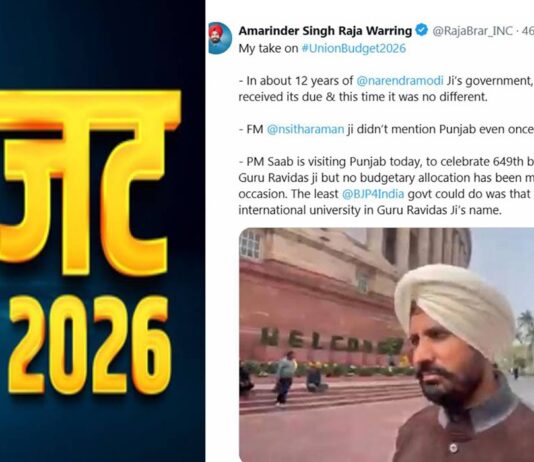Click the golden Hindi budget headline graphic
534x462 pixels.
point(89,182)
